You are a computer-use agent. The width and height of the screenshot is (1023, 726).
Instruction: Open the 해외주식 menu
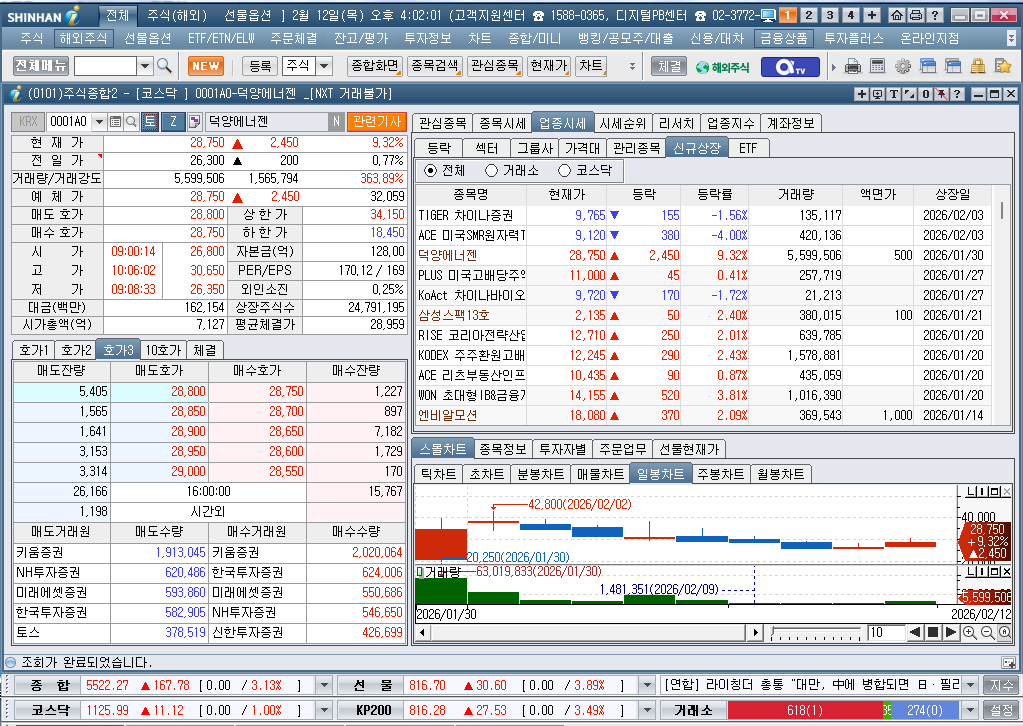[83, 38]
